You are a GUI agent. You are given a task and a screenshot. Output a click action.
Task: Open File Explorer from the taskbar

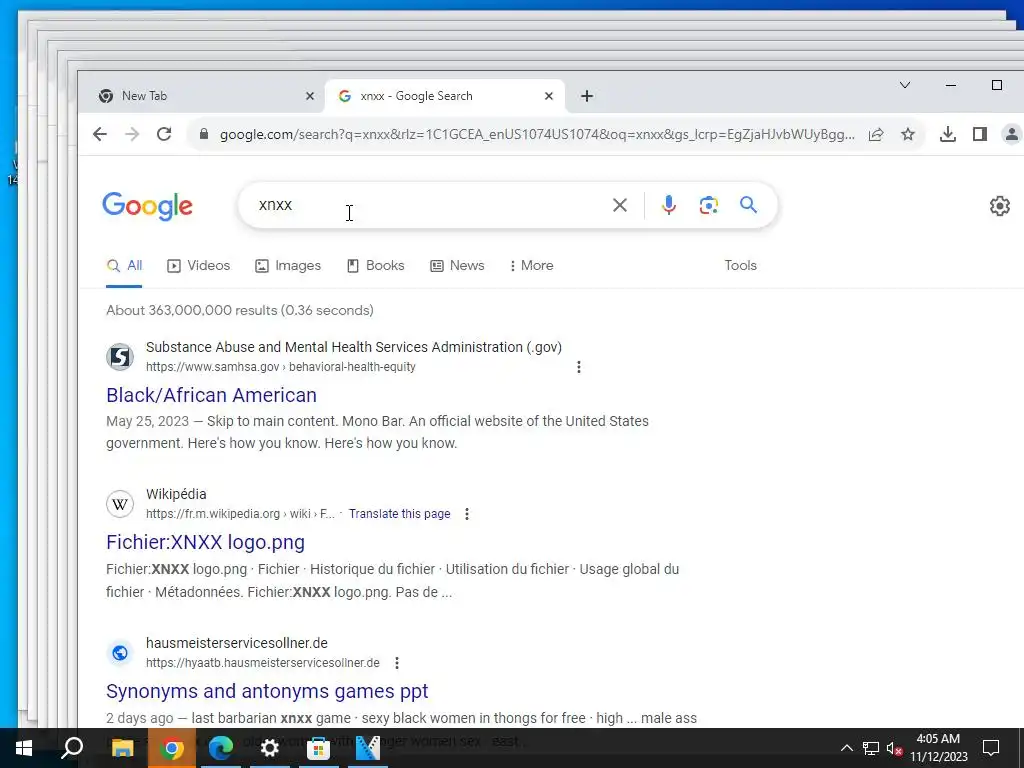click(122, 748)
